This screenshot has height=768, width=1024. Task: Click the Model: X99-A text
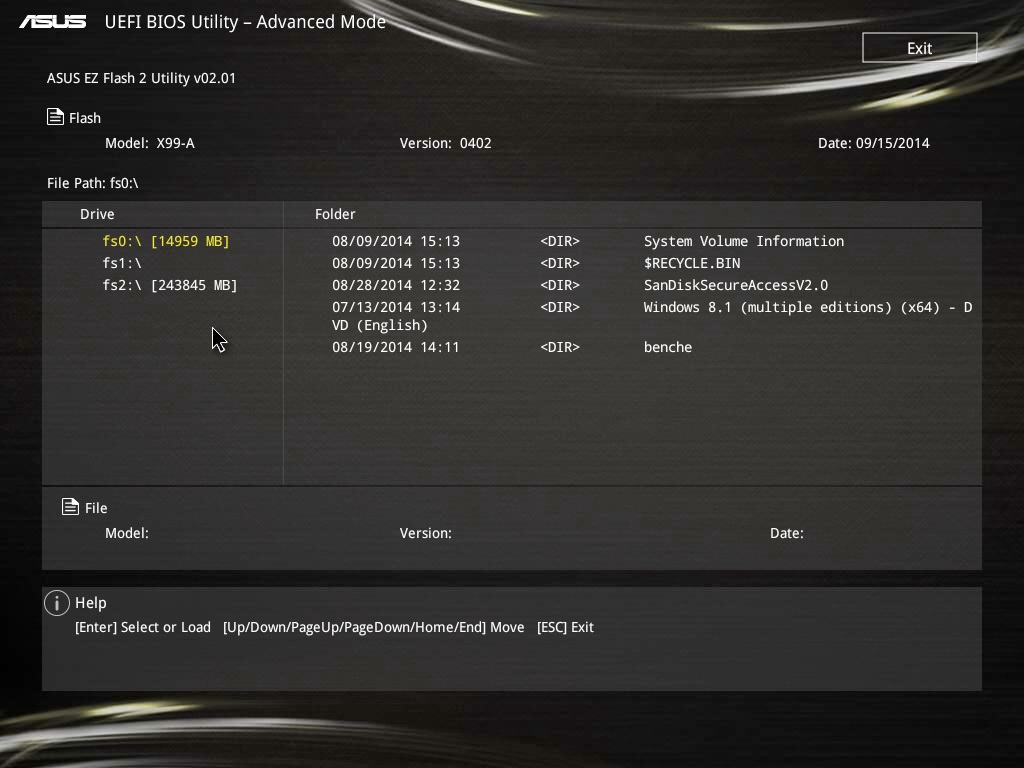150,143
